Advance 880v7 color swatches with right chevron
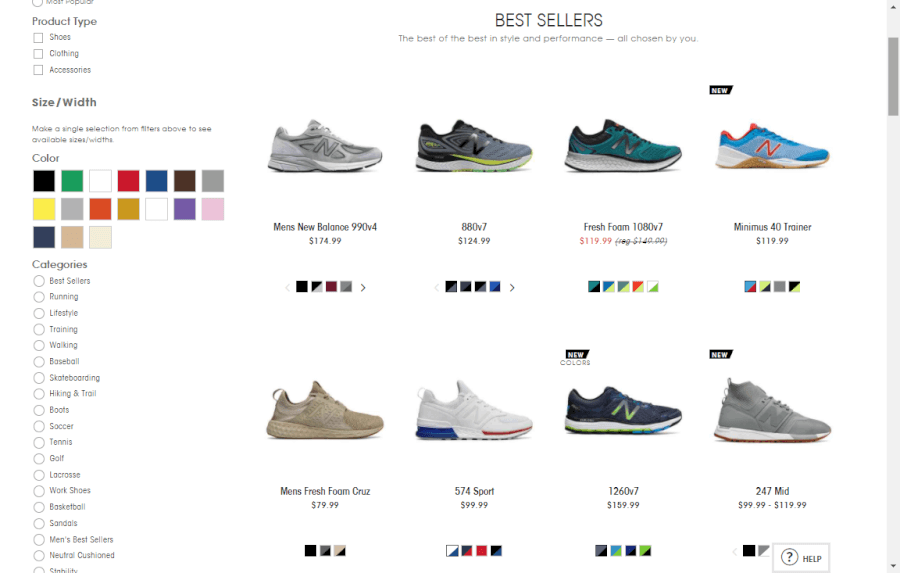 (512, 288)
